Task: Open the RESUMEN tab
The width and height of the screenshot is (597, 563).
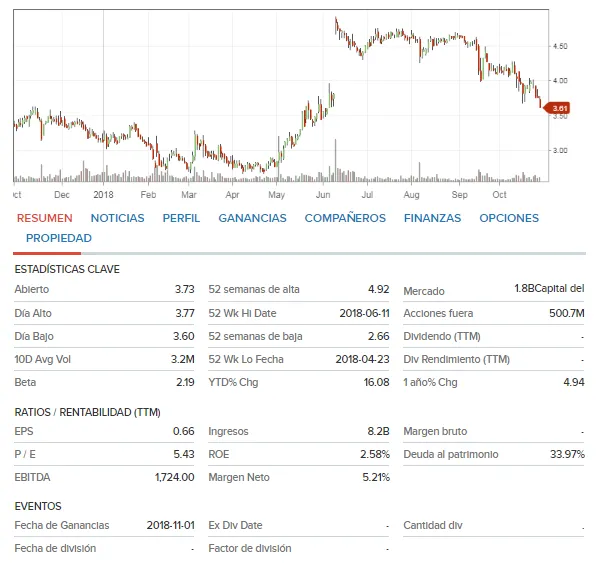Action: pyautogui.click(x=45, y=218)
